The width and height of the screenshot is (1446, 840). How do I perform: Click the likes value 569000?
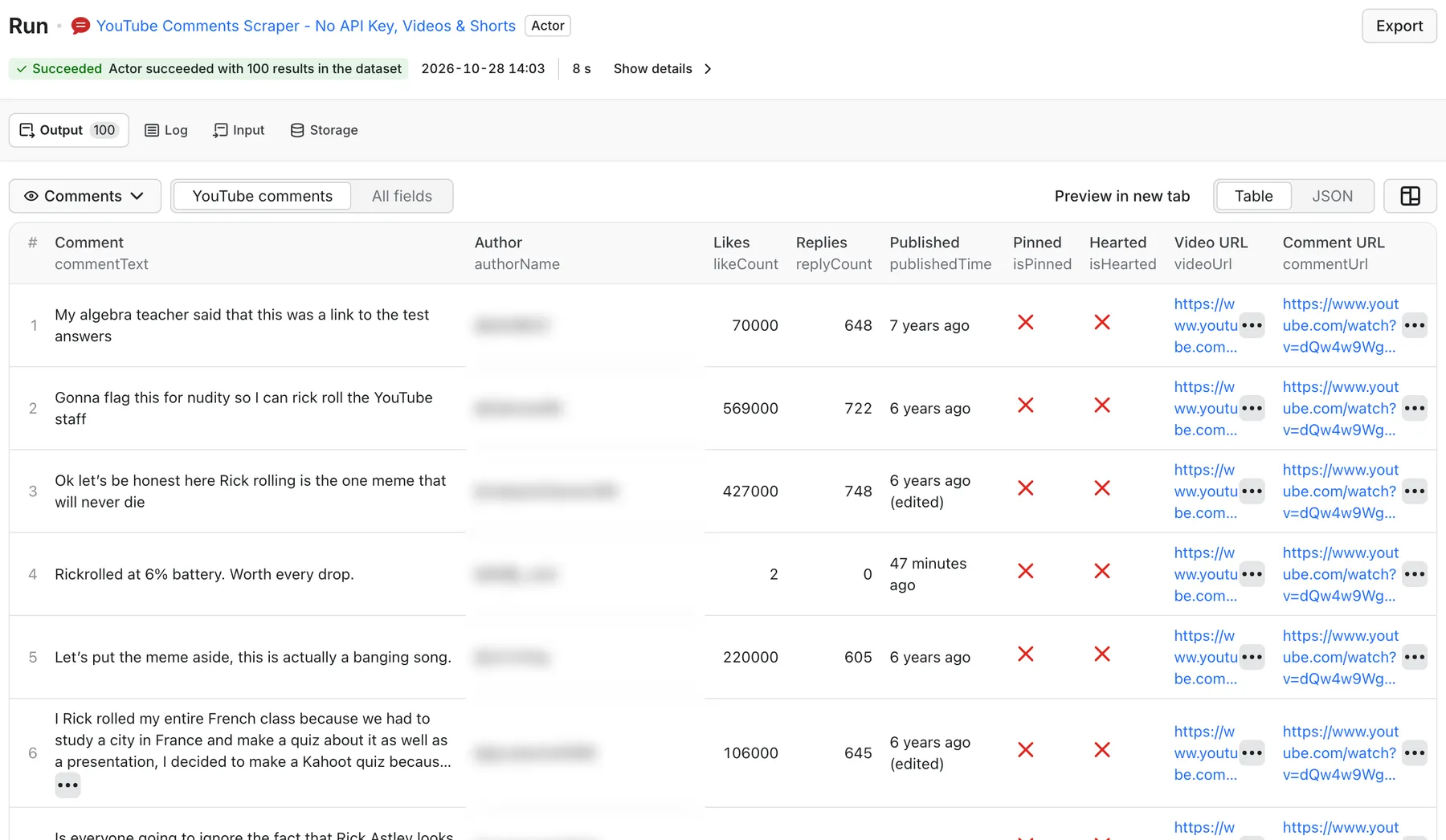click(x=750, y=408)
